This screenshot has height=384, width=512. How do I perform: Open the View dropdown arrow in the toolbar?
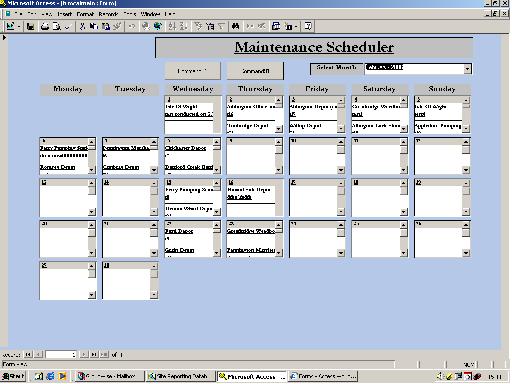(x=19, y=26)
